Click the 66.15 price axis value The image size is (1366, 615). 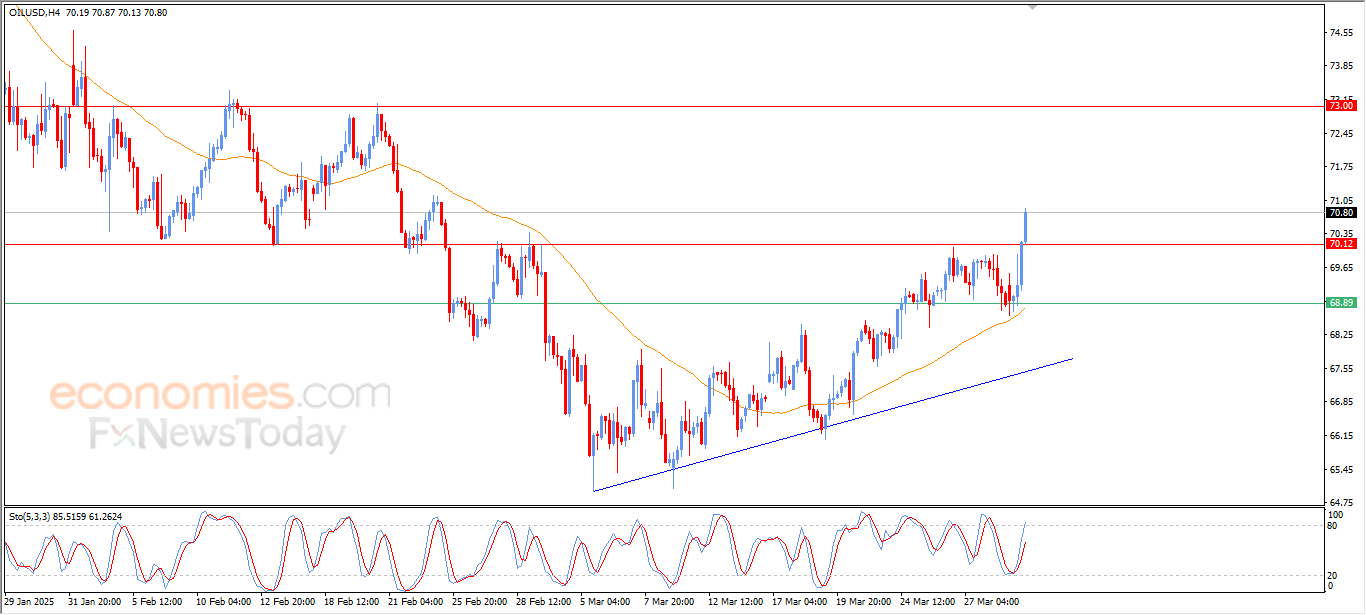pyautogui.click(x=1341, y=436)
